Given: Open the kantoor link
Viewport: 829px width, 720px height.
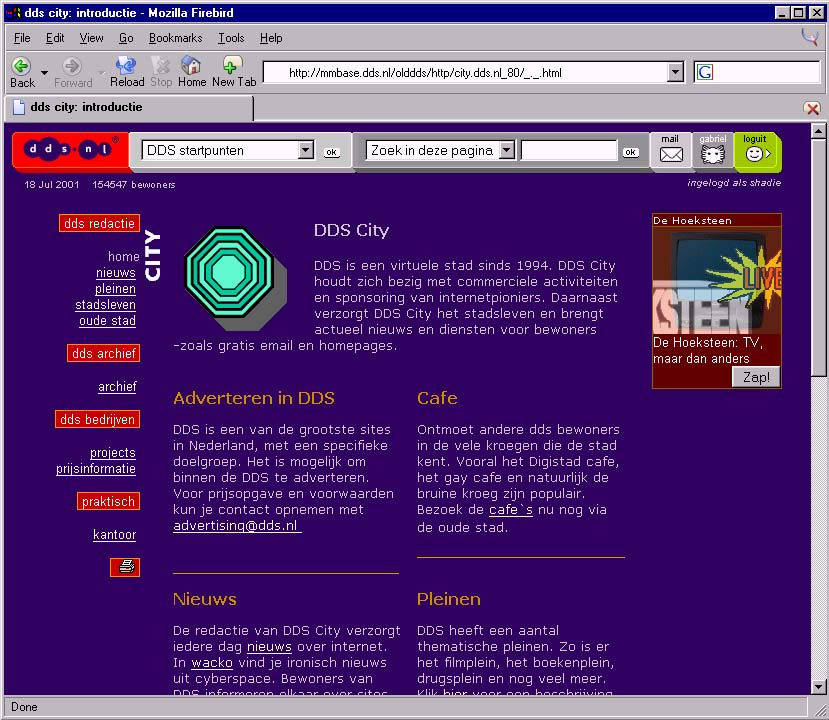Looking at the screenshot, I should pos(114,534).
